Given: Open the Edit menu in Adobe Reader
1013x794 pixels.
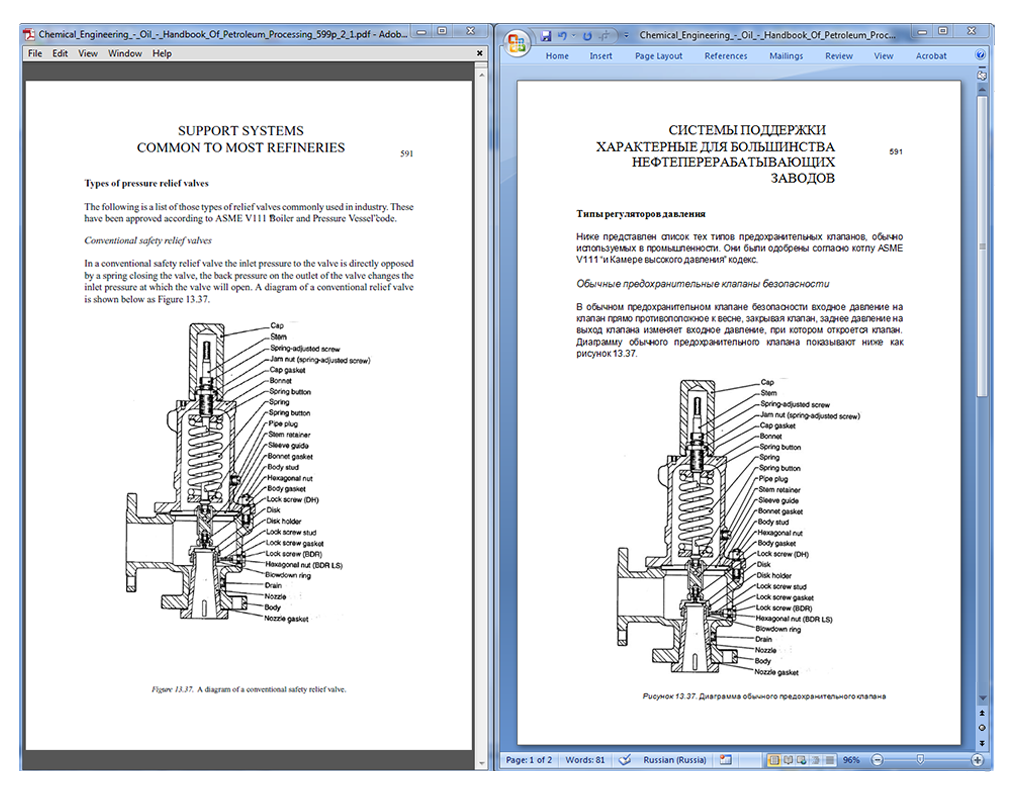Looking at the screenshot, I should (x=60, y=54).
